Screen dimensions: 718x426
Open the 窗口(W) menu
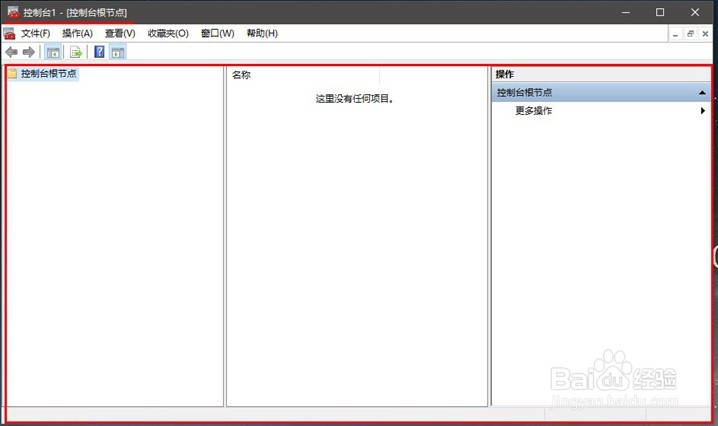pyautogui.click(x=218, y=33)
